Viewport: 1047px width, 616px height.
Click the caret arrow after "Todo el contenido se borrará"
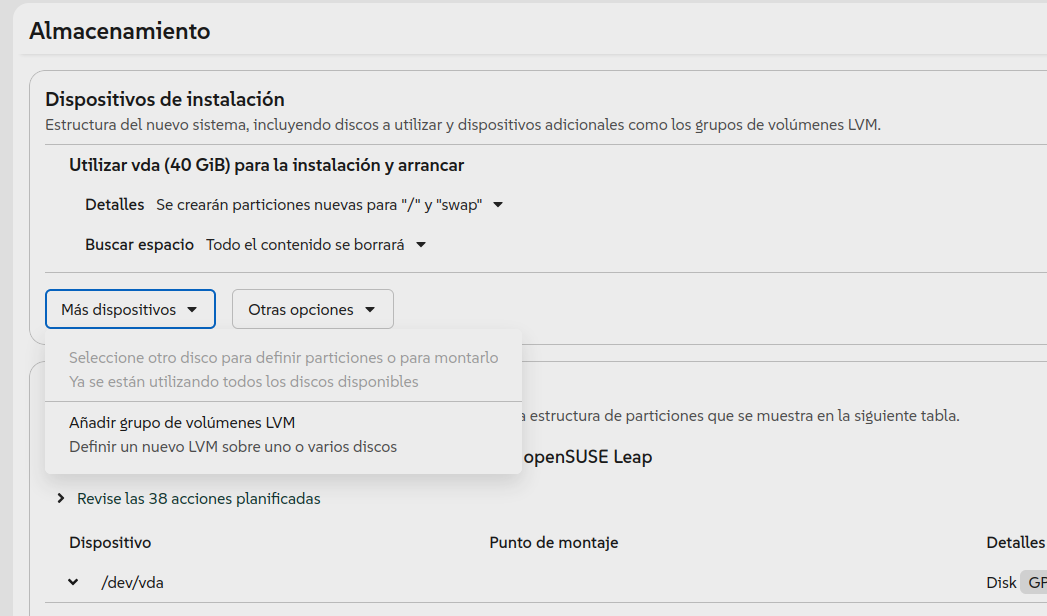421,245
